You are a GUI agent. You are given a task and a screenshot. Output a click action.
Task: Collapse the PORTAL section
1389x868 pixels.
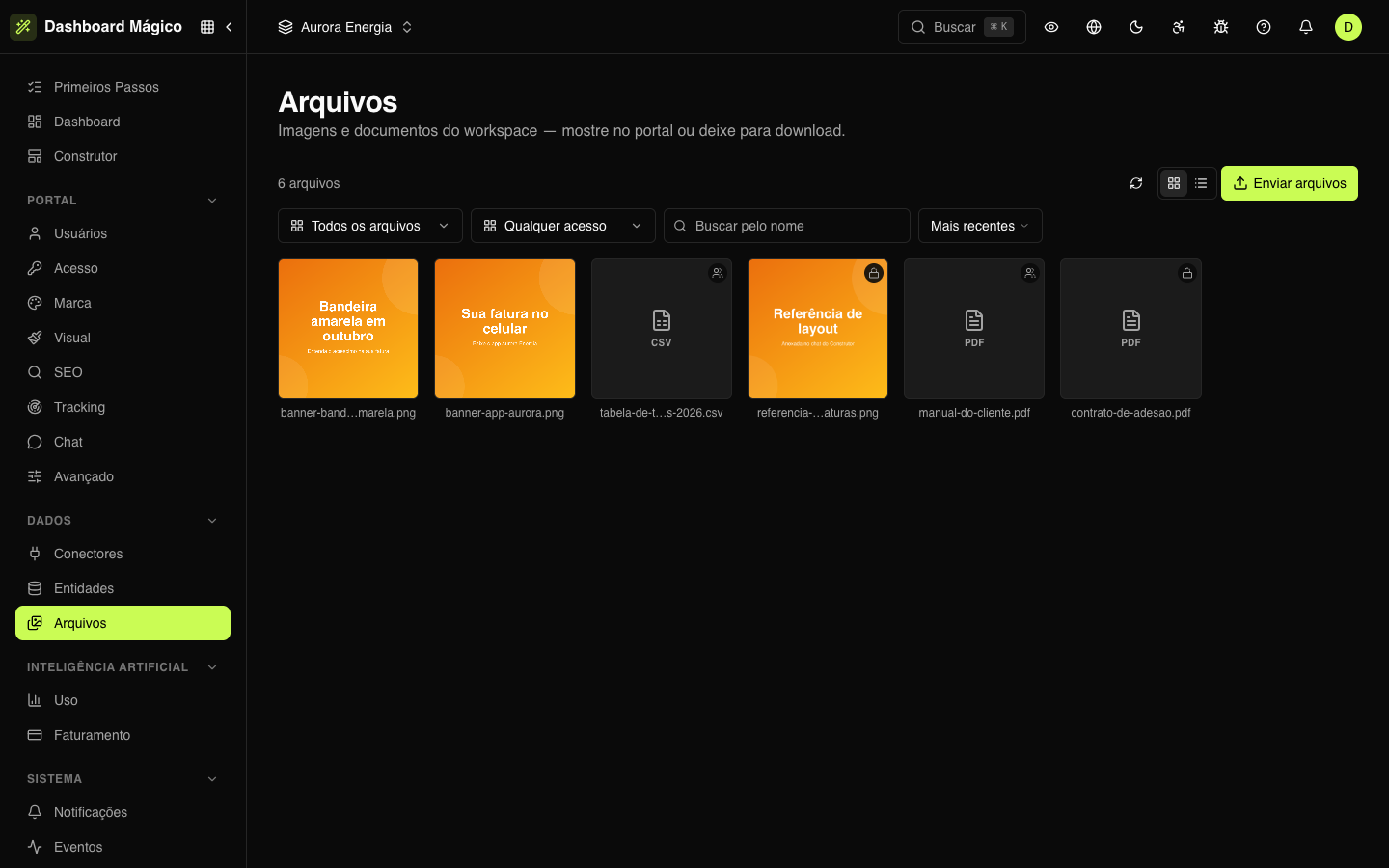coord(212,201)
